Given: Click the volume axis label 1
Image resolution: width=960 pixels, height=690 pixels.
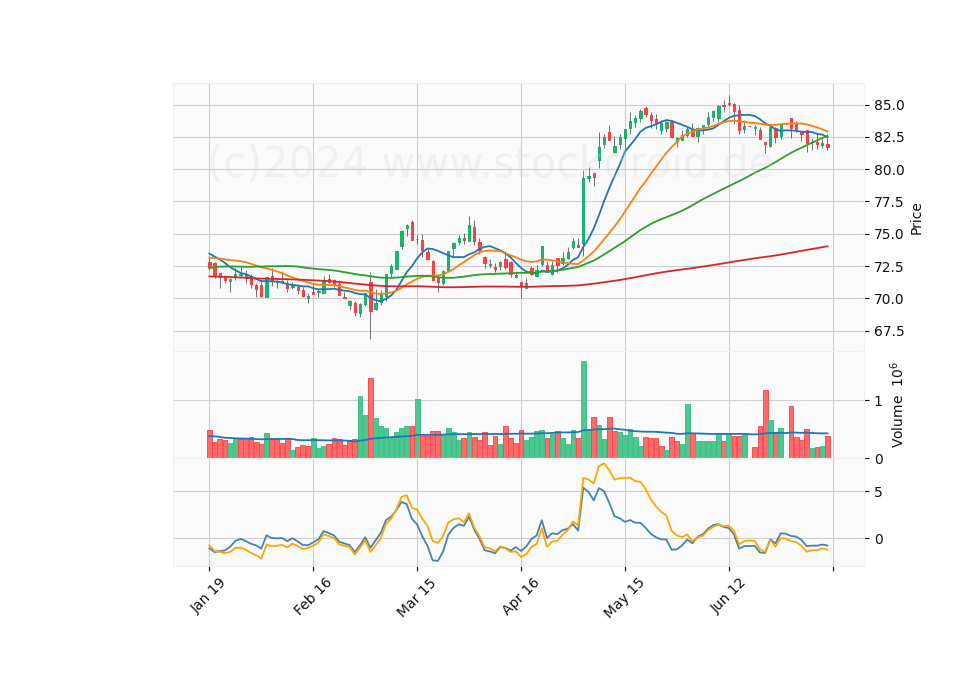Looking at the screenshot, I should pos(879,401).
